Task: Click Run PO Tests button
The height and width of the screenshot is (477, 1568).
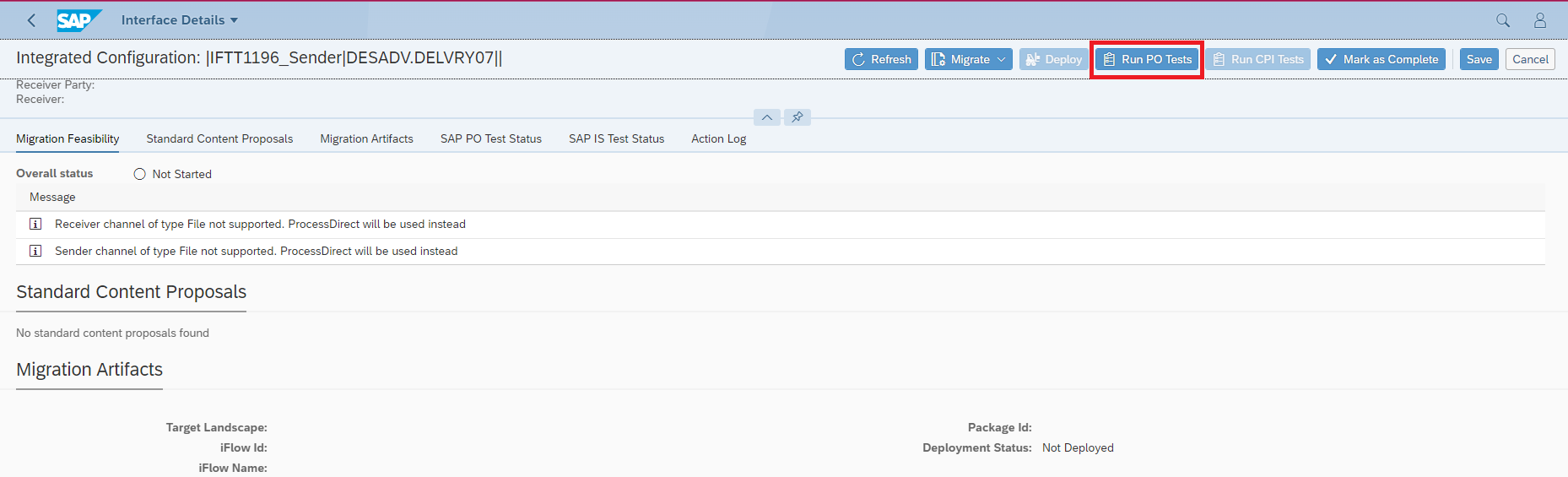Action: coord(1147,59)
